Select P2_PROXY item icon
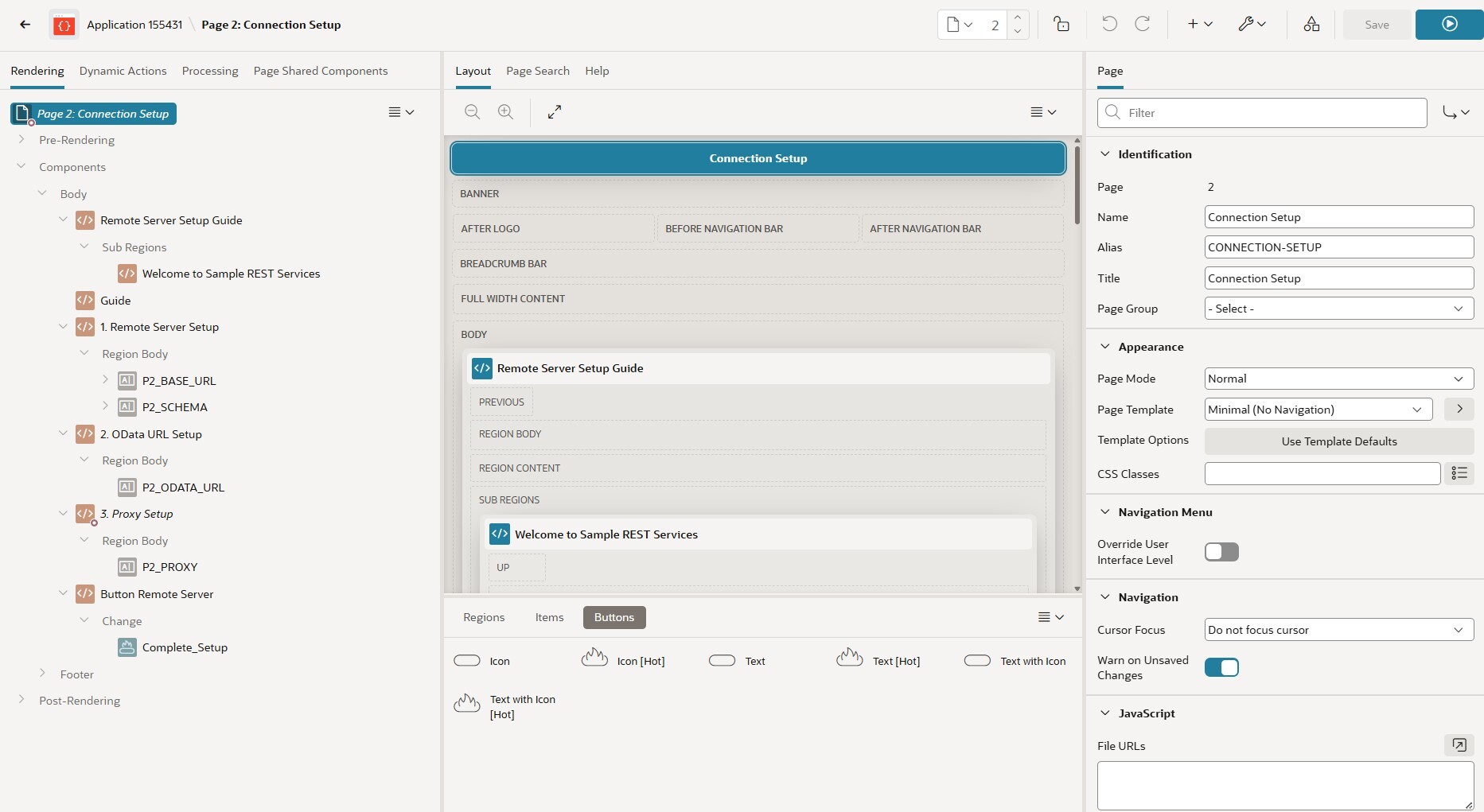Viewport: 1484px width, 812px height. (x=127, y=567)
